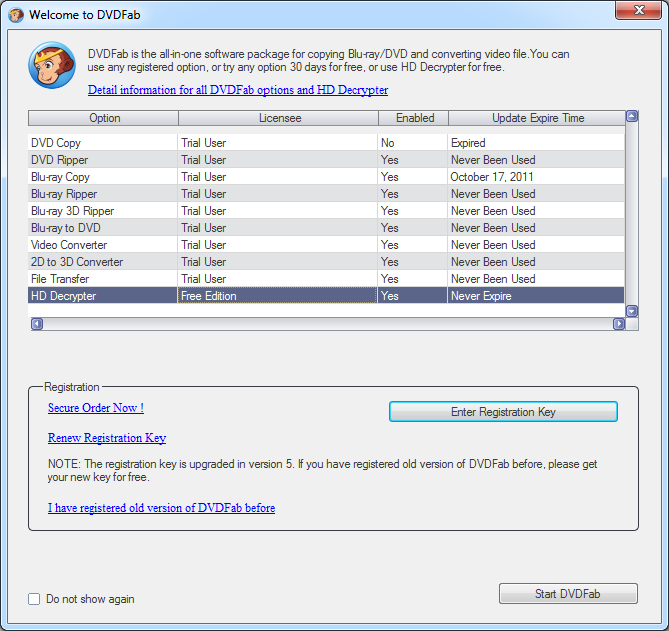Sort by the Option column header
This screenshot has width=669, height=631.
point(104,118)
